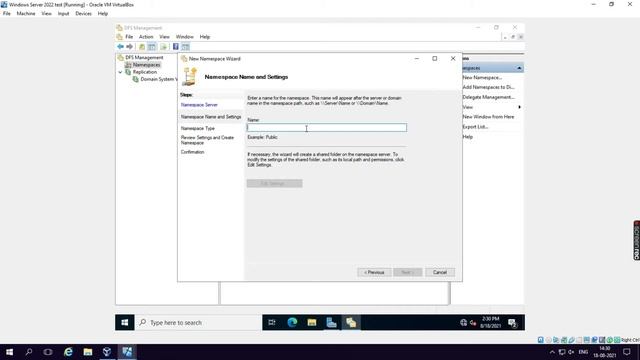Open the host Action Center icon

[627, 352]
